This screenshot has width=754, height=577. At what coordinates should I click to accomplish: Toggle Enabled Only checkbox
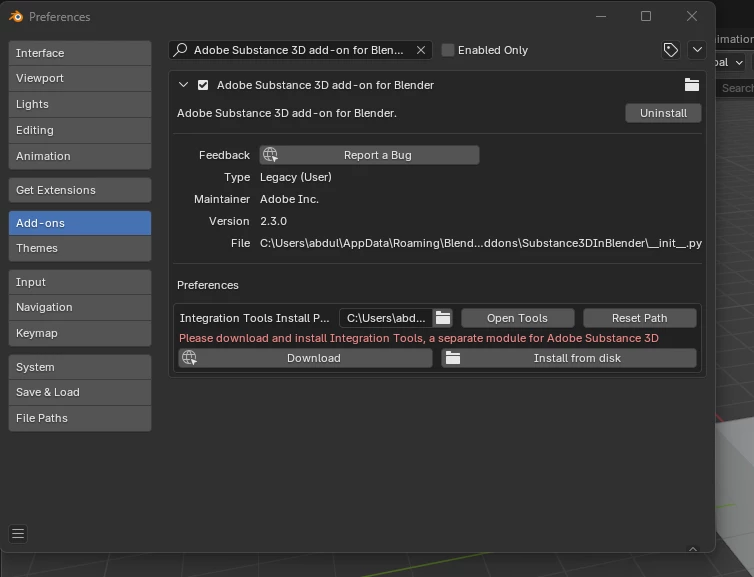click(448, 50)
